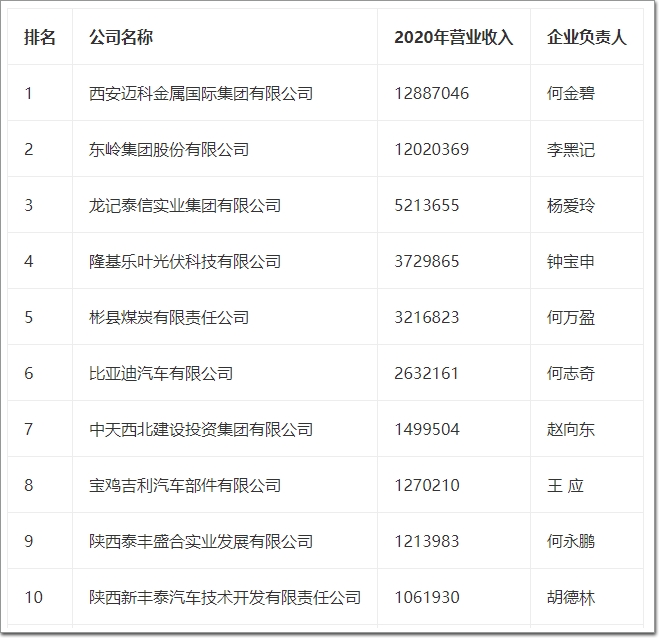Select the revenue figure 5213655
The height and width of the screenshot is (638, 659).
pos(427,205)
